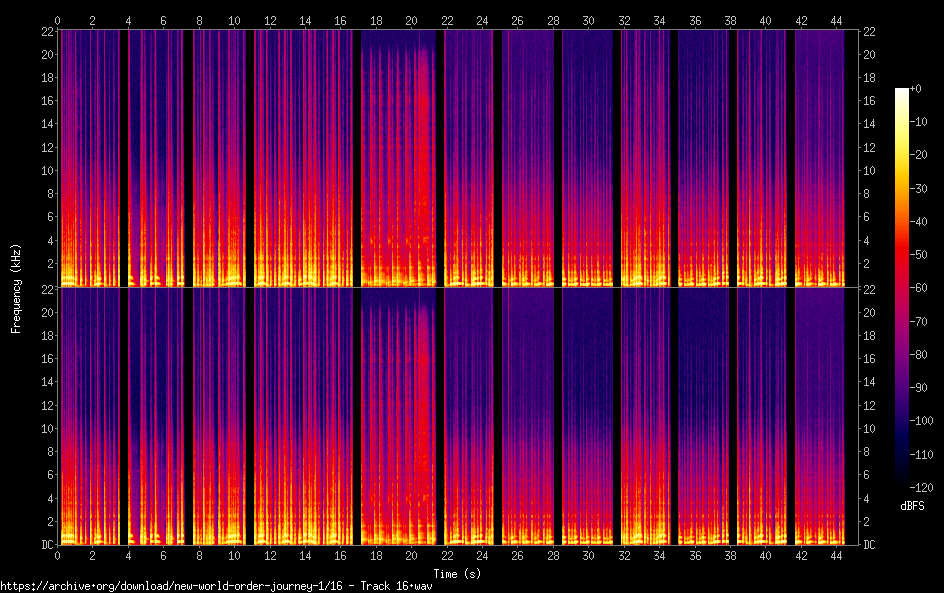Viewport: 944px width, 593px height.
Task: Click the "Frequency (kHz)" axis label
Action: pos(16,287)
